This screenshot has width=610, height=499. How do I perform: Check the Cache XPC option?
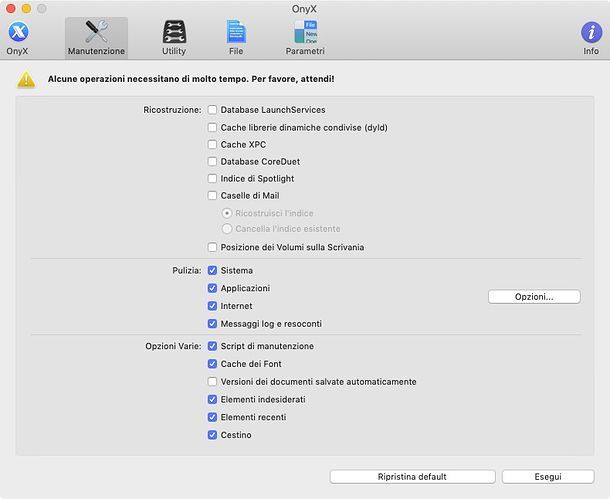[x=212, y=145]
